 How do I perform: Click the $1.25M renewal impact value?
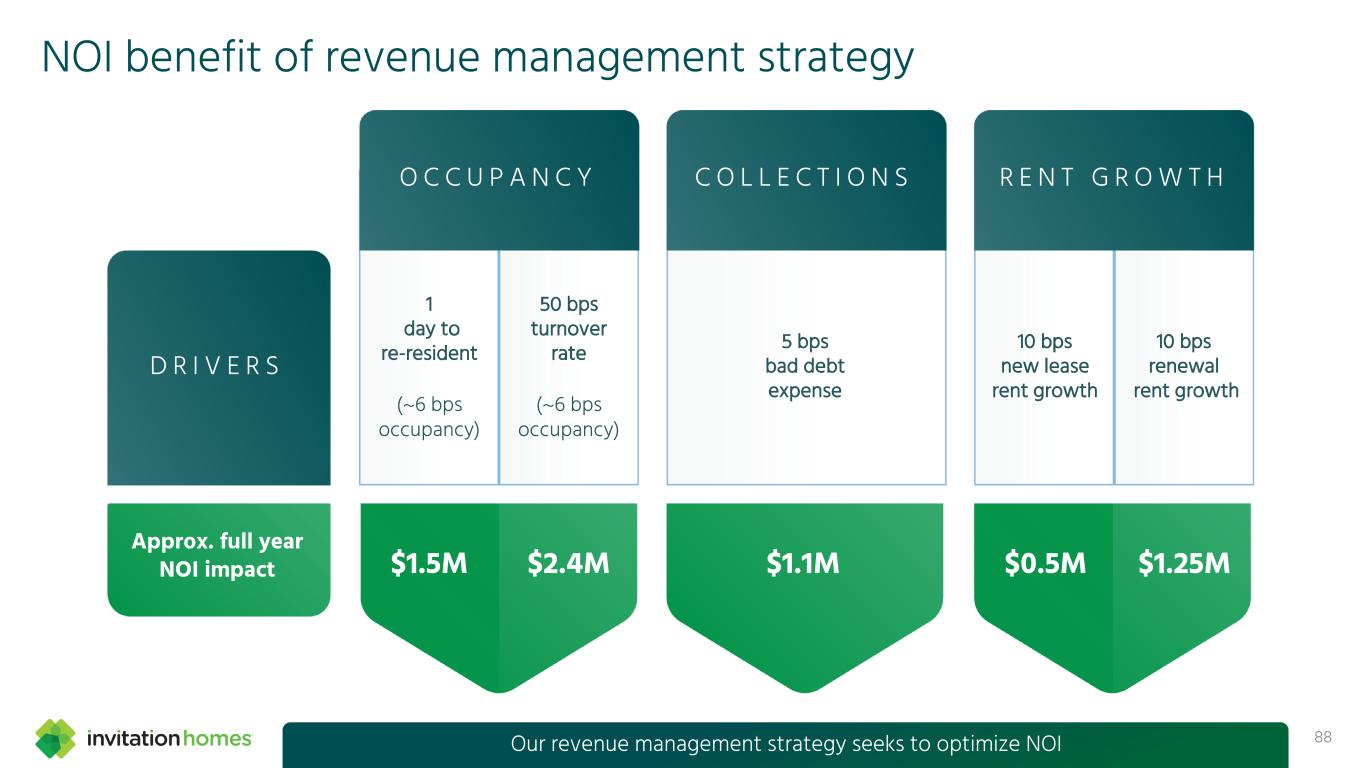click(x=1184, y=565)
